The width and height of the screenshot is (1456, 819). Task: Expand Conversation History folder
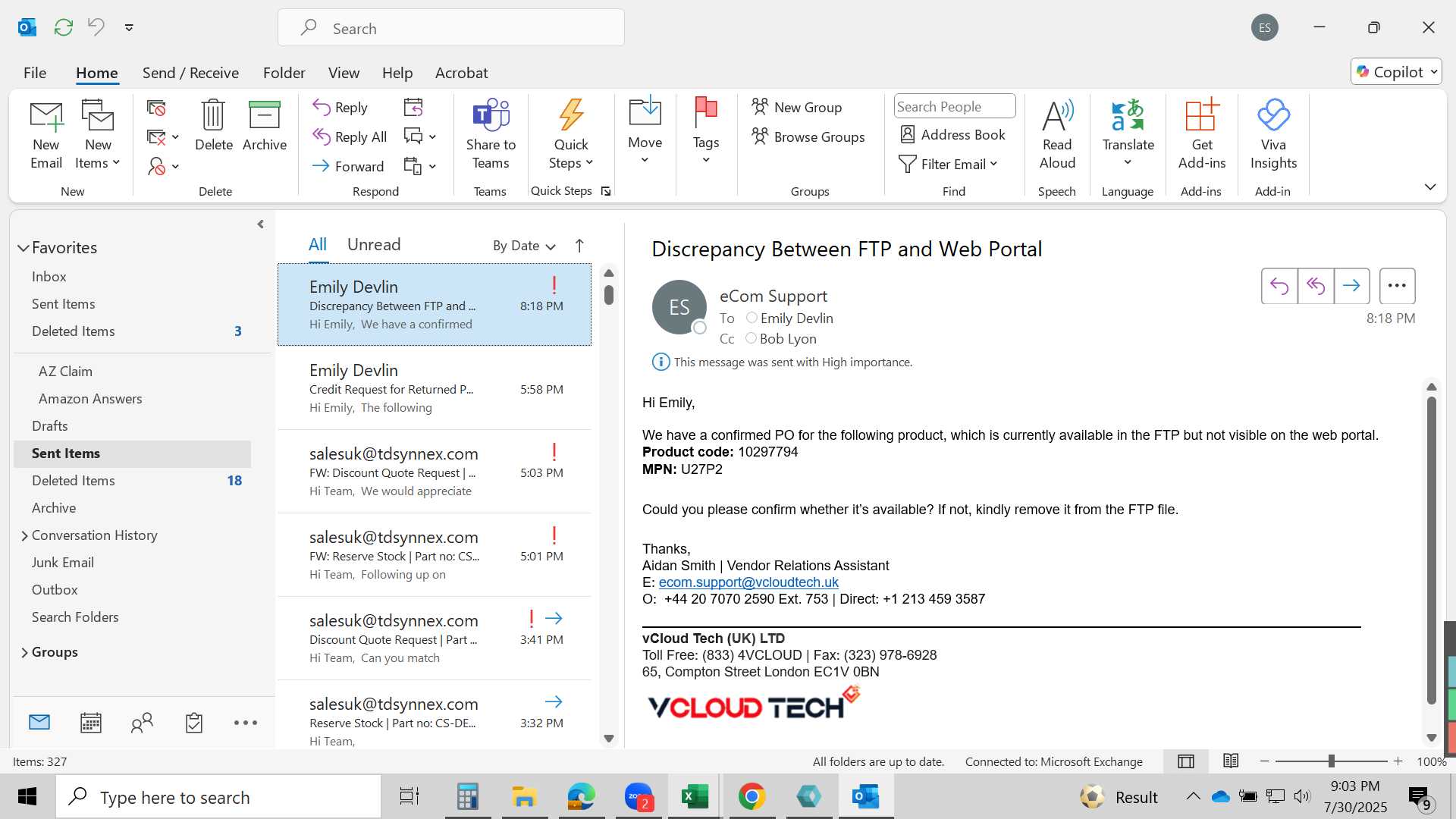pyautogui.click(x=24, y=535)
